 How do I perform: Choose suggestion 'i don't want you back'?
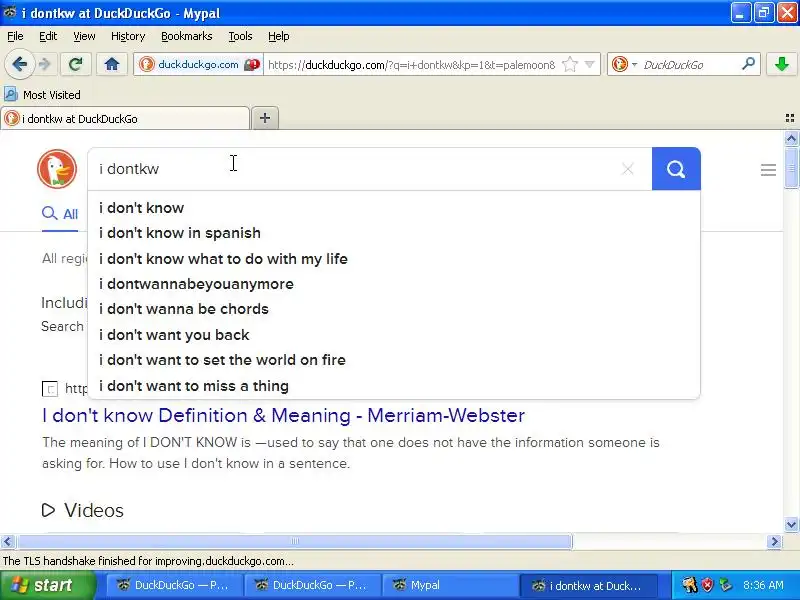(x=394, y=335)
